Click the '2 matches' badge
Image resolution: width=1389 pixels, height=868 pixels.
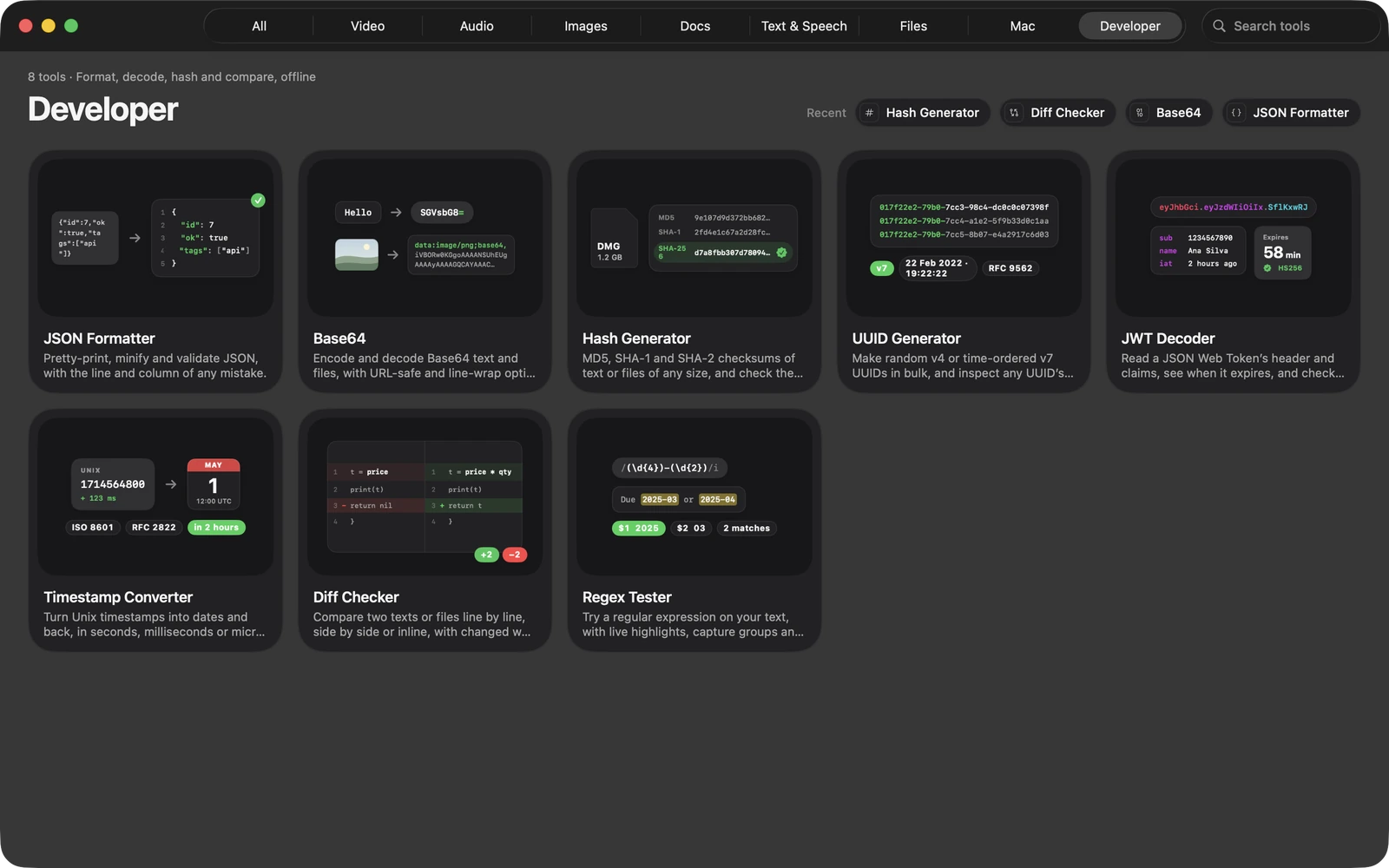tap(747, 528)
